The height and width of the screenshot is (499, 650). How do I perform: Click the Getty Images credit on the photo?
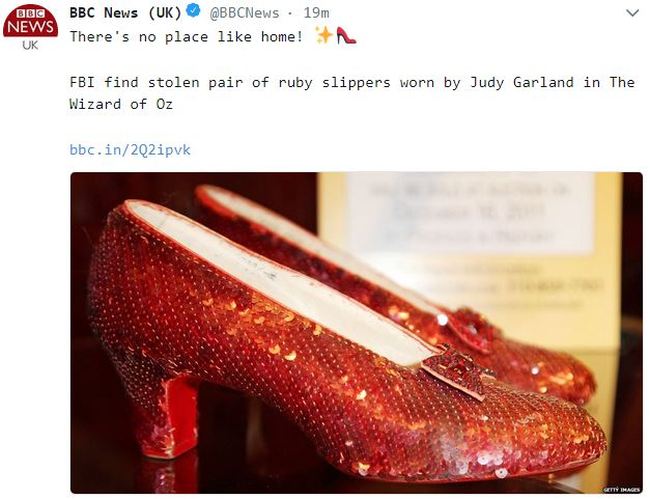(620, 489)
